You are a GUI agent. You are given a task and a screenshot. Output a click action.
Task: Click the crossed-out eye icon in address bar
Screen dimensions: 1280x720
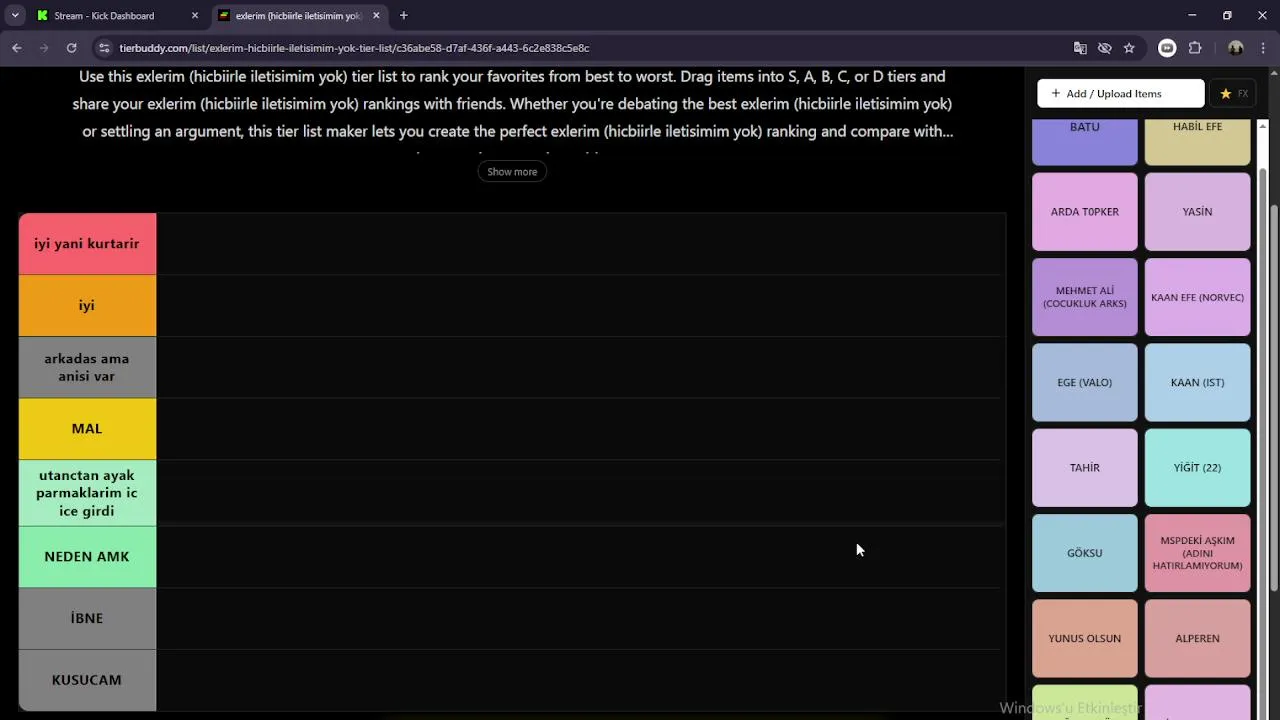coord(1104,48)
